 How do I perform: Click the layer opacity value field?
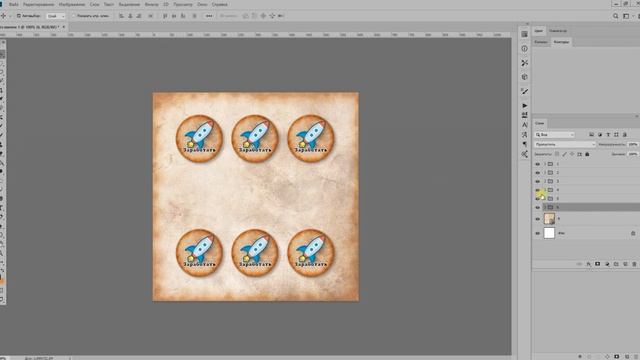coord(633,144)
